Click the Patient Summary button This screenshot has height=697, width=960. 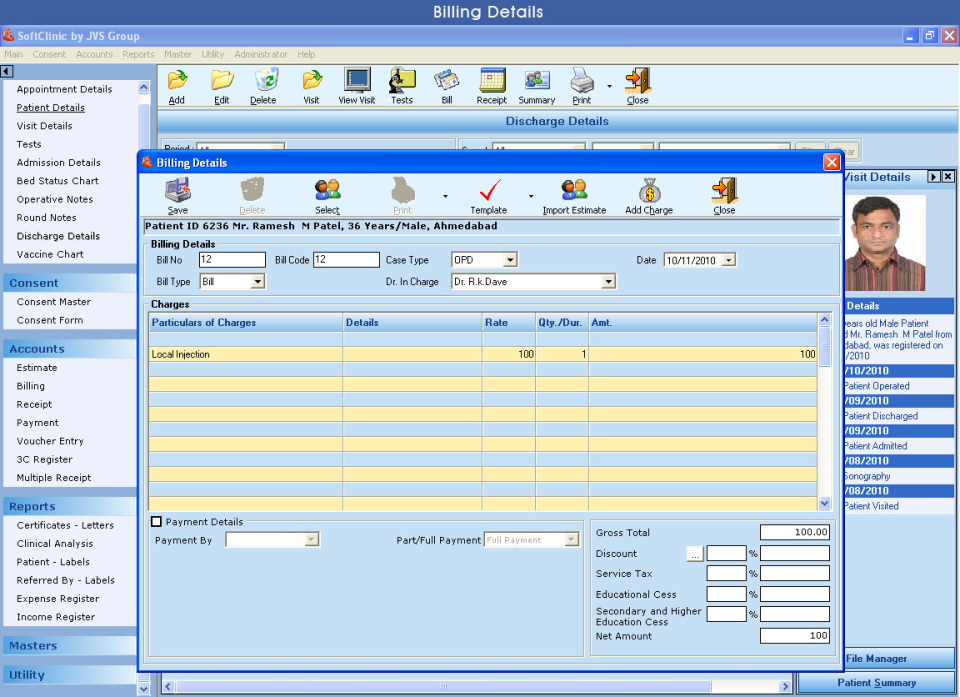coord(877,682)
